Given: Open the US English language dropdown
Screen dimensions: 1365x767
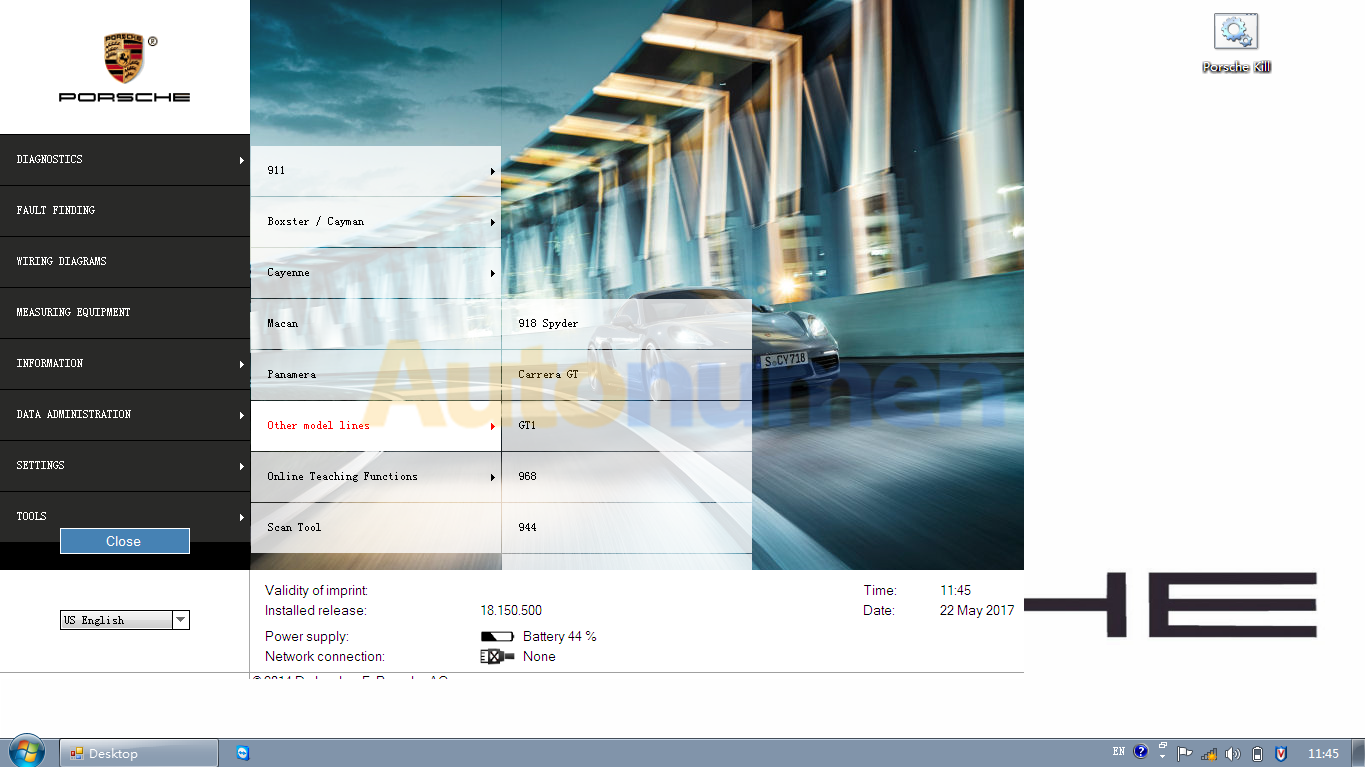Looking at the screenshot, I should click(x=125, y=620).
